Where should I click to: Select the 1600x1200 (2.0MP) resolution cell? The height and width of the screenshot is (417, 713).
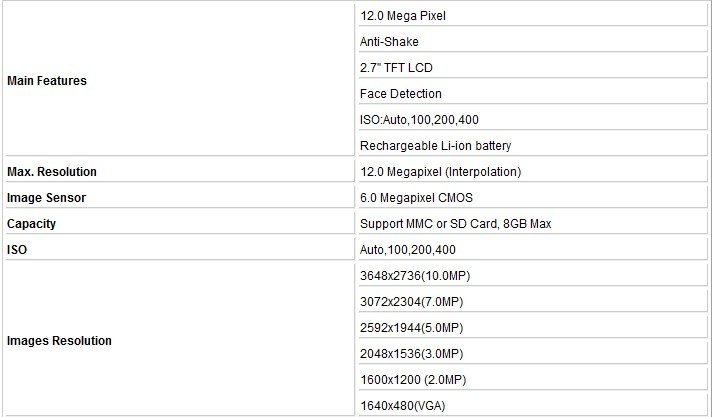click(x=413, y=380)
